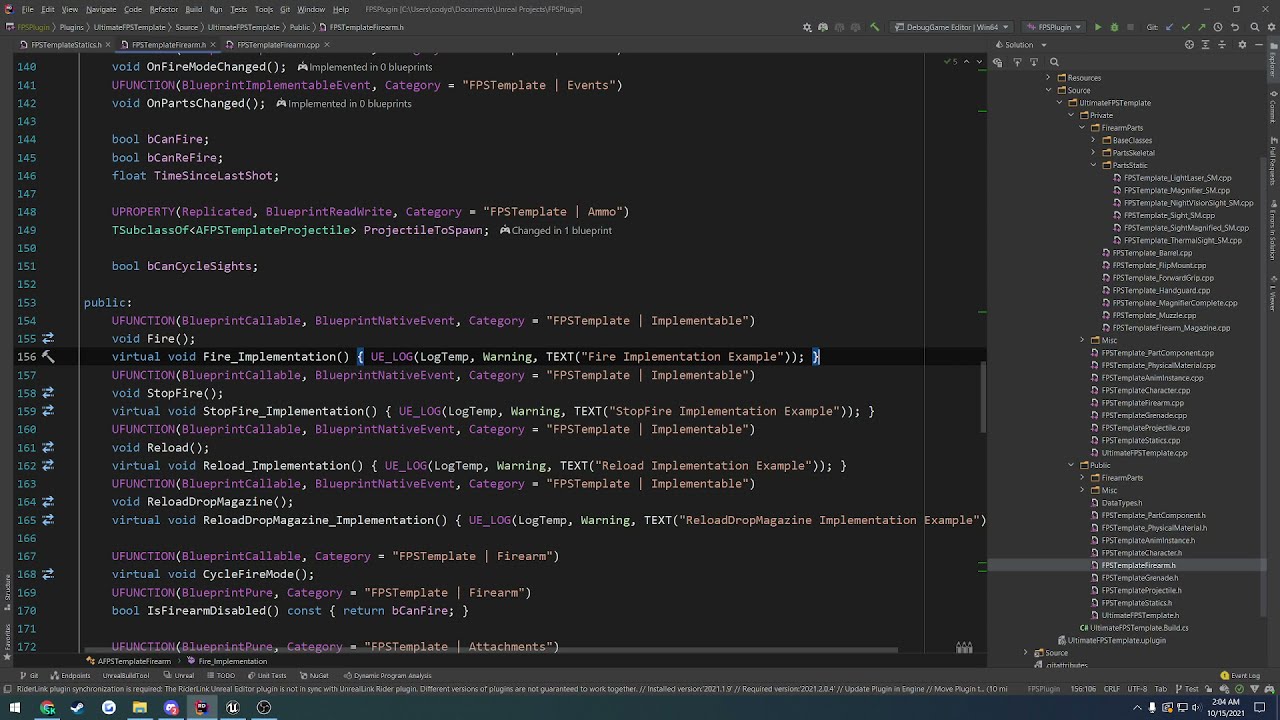Collapse the Source folder in tree
Viewport: 1280px width, 720px height.
[1048, 90]
